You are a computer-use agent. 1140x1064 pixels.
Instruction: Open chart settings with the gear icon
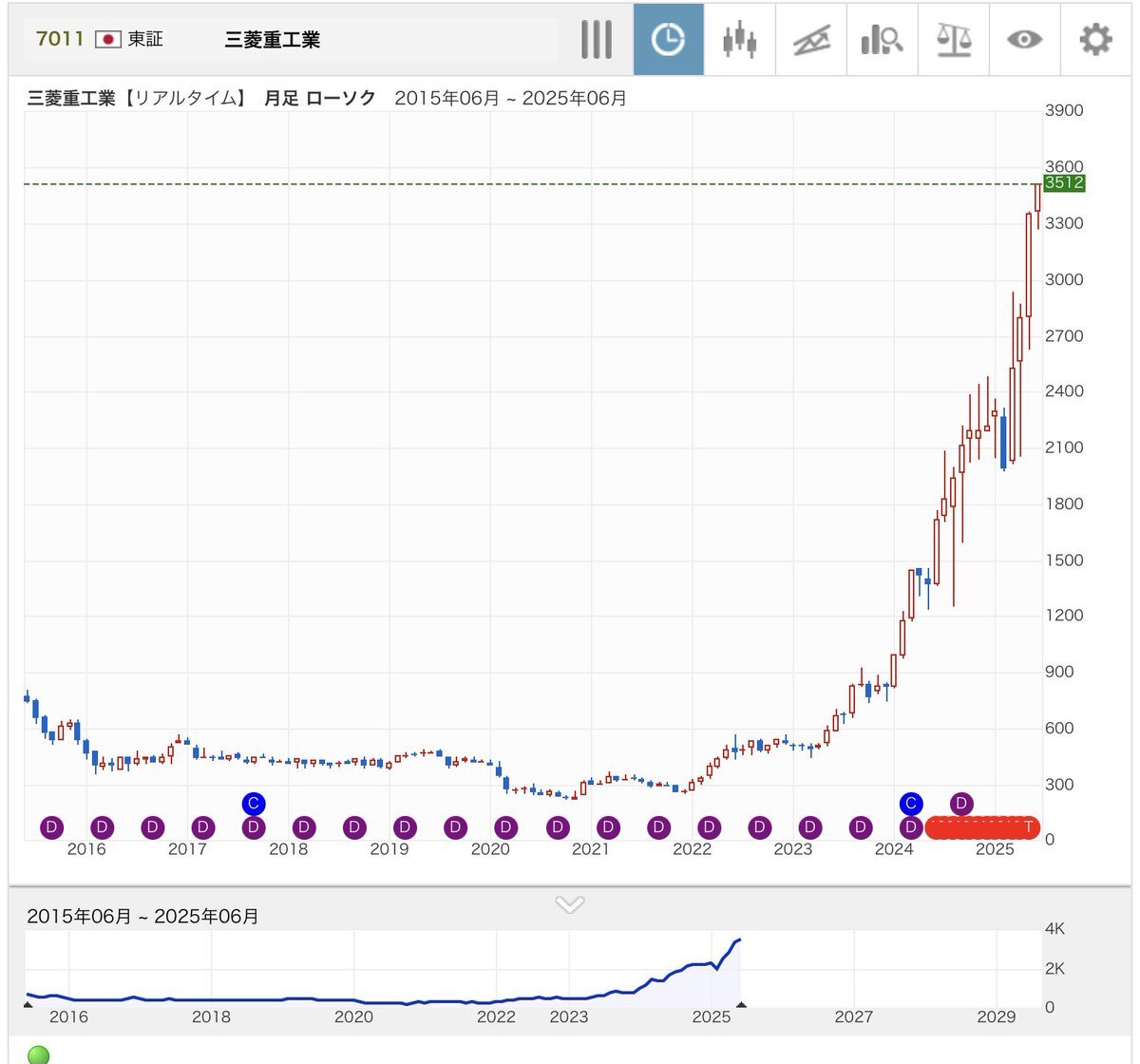(x=1095, y=40)
